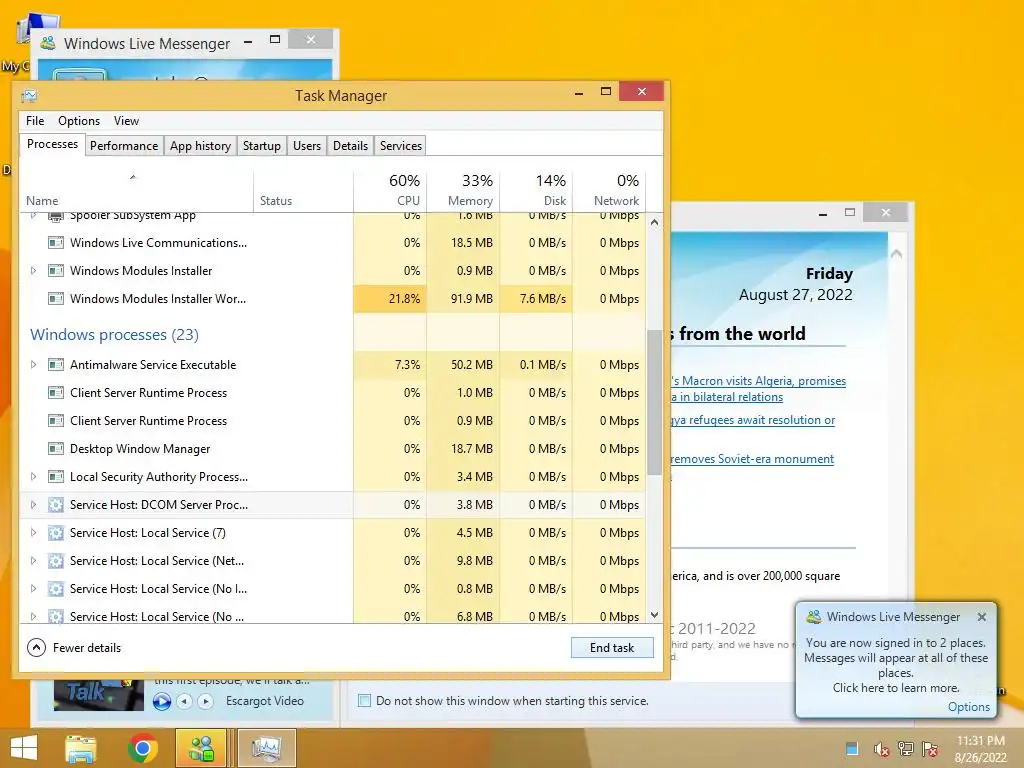Image resolution: width=1024 pixels, height=768 pixels.
Task: Expand Service Host: DCOM Server Proc... row
Action: click(x=33, y=505)
